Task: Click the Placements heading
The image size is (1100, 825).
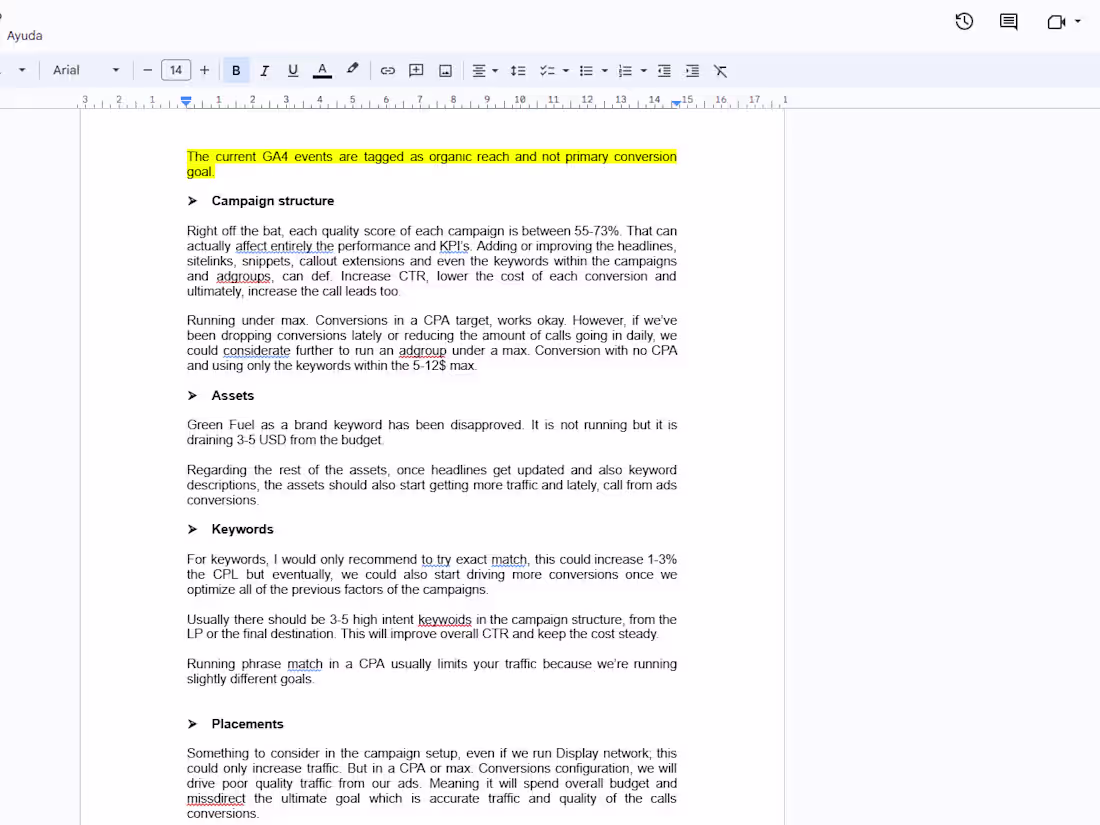Action: click(248, 724)
